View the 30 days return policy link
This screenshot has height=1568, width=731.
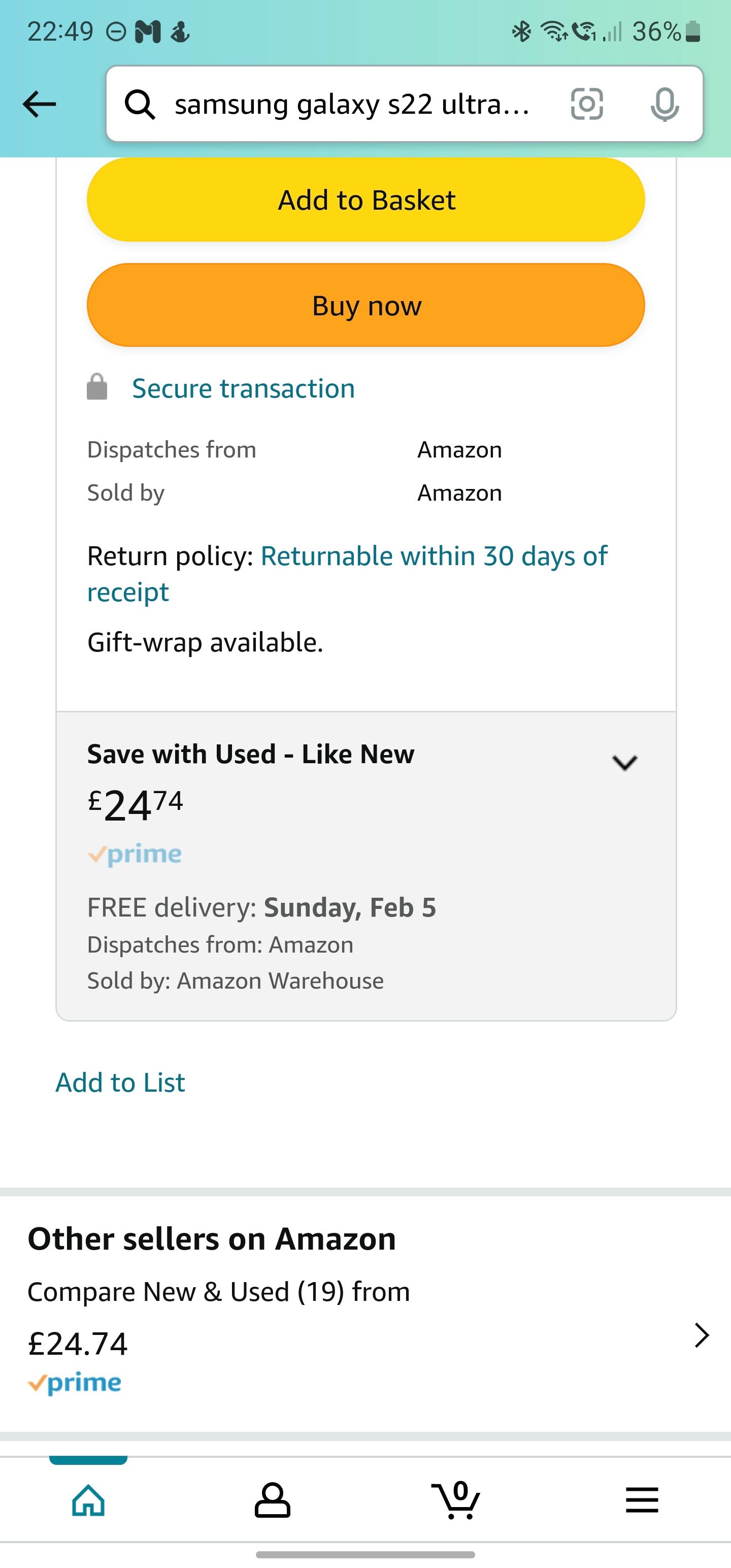pos(433,557)
